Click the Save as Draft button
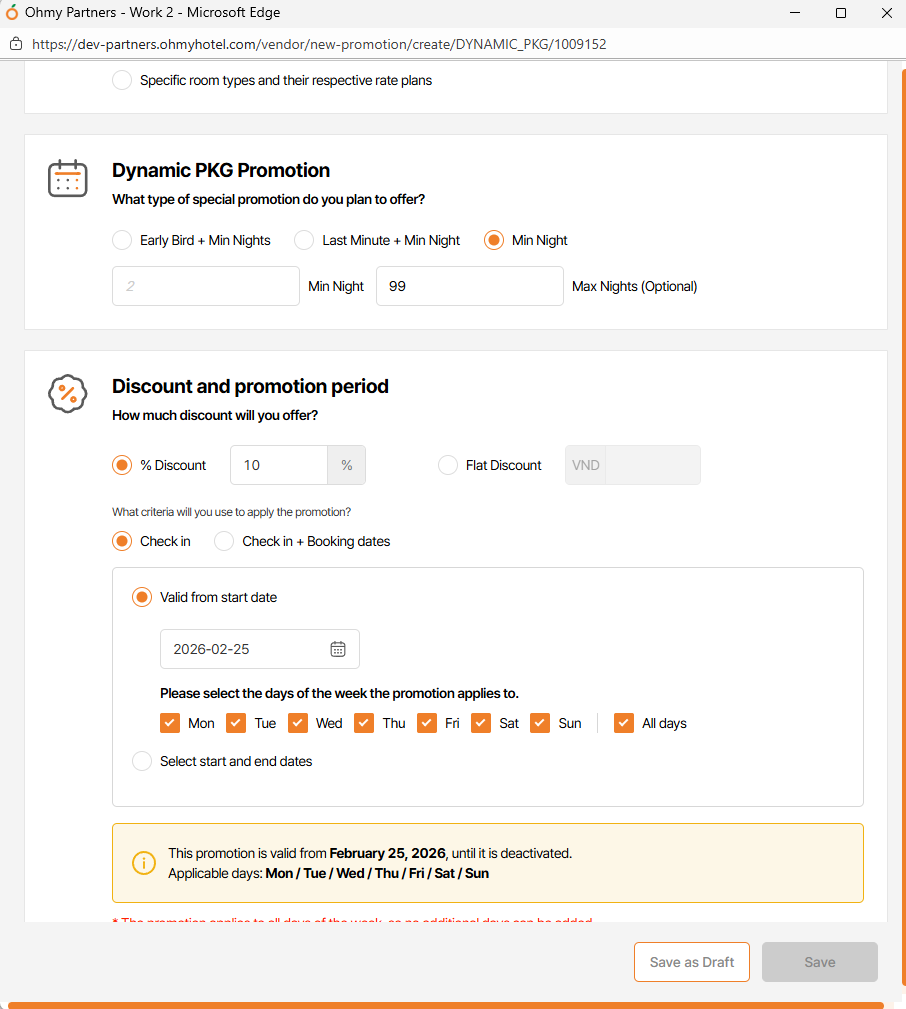 point(691,962)
